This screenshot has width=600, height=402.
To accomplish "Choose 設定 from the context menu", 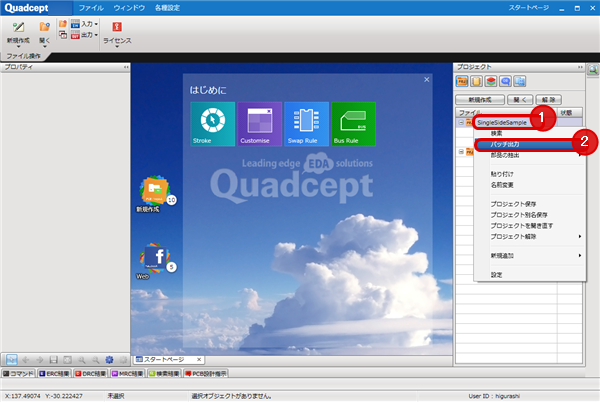I will tap(530, 275).
